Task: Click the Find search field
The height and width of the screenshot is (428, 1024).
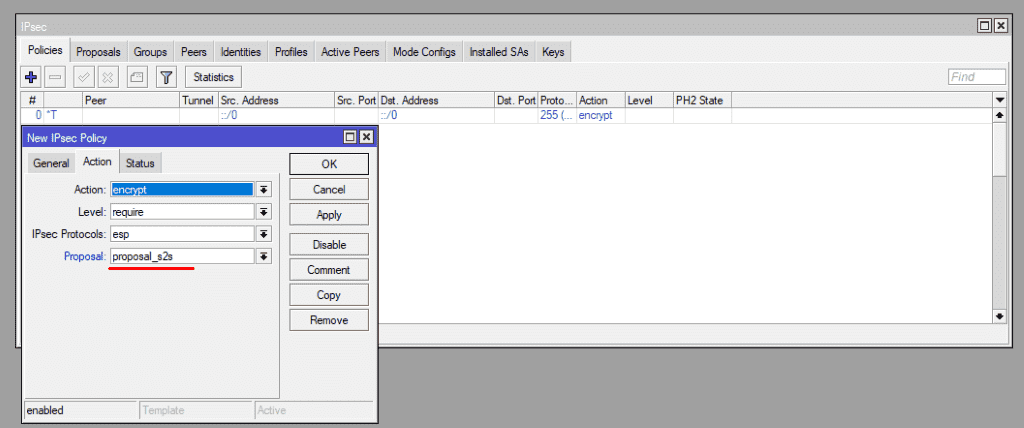Action: (976, 77)
